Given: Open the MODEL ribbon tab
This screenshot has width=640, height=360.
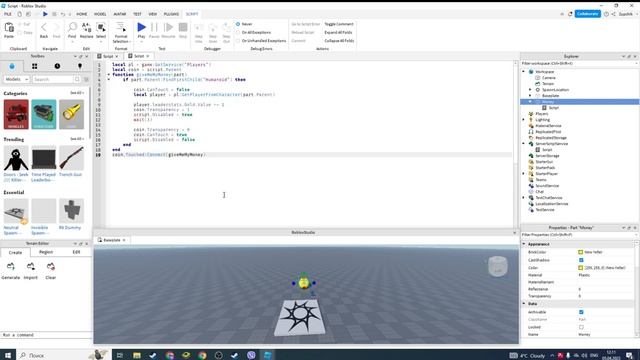Looking at the screenshot, I should 100,14.
